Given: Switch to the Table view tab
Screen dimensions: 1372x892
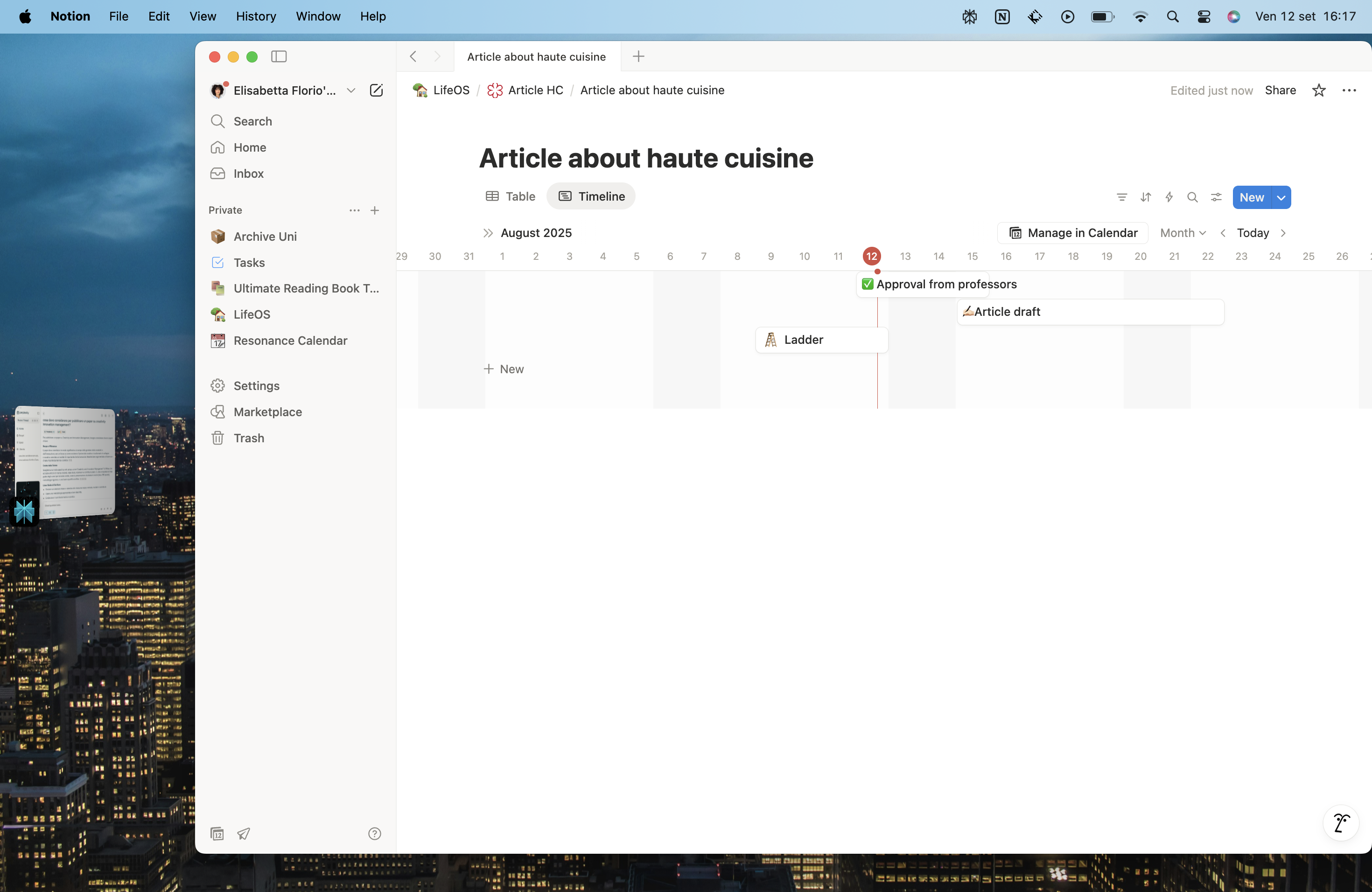Looking at the screenshot, I should point(510,196).
